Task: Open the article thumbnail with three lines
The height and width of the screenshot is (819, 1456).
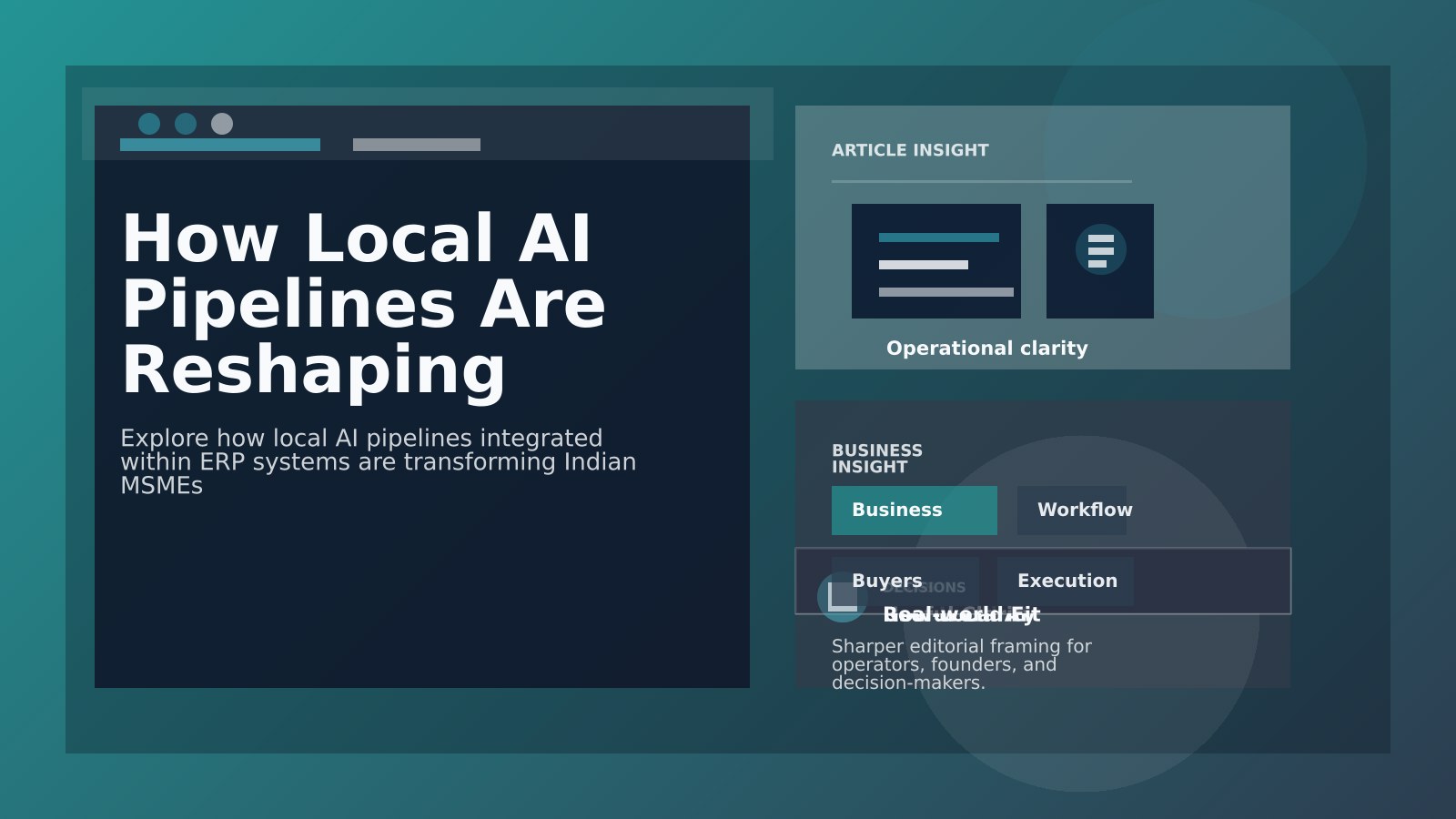Action: pyautogui.click(x=936, y=261)
